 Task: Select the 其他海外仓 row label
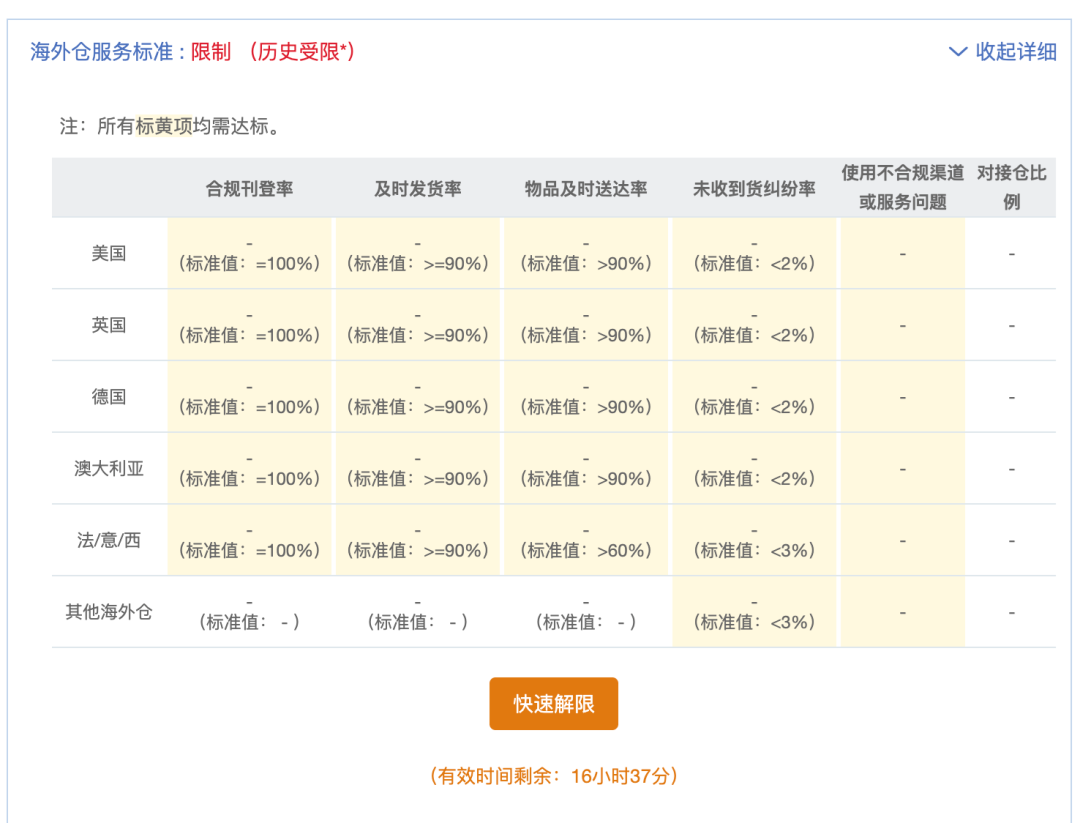[x=109, y=612]
